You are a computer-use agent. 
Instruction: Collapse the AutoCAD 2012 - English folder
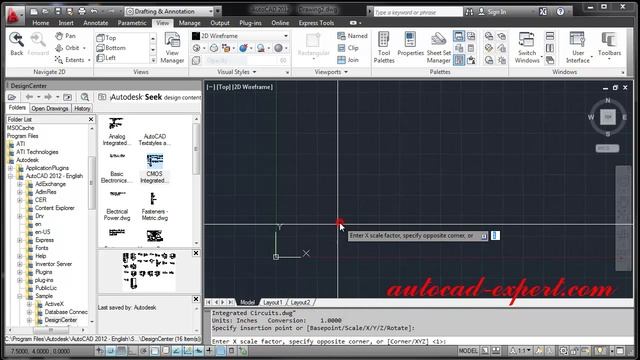10,176
